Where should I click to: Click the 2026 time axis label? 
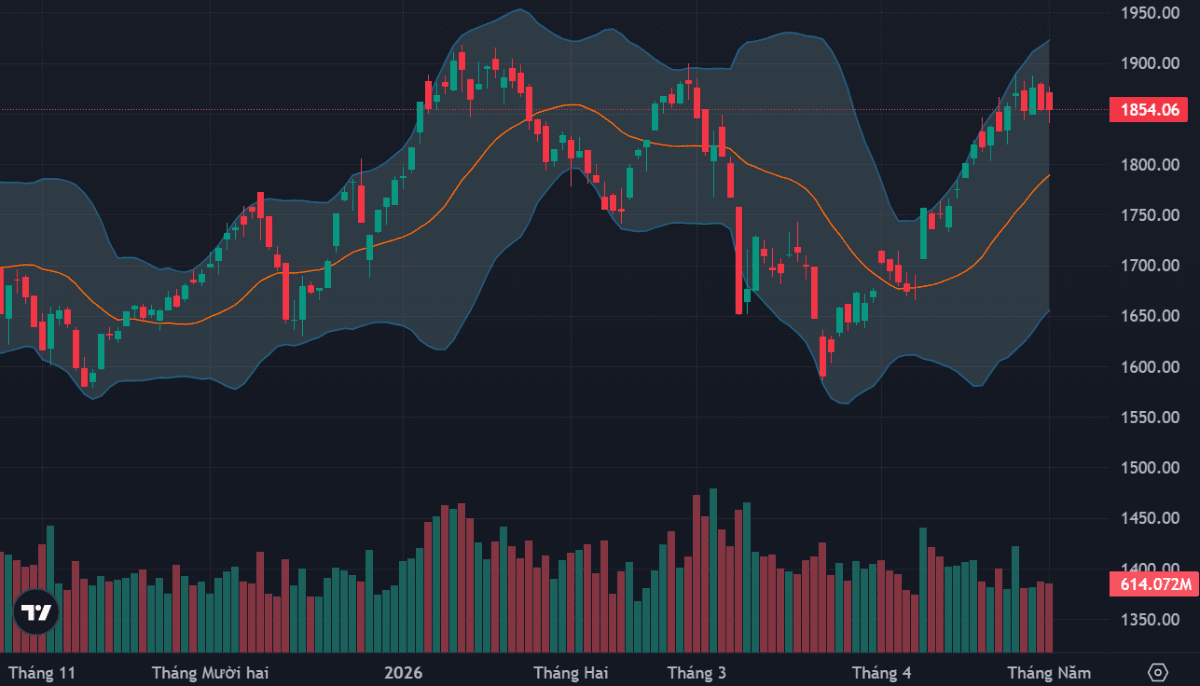pyautogui.click(x=403, y=672)
